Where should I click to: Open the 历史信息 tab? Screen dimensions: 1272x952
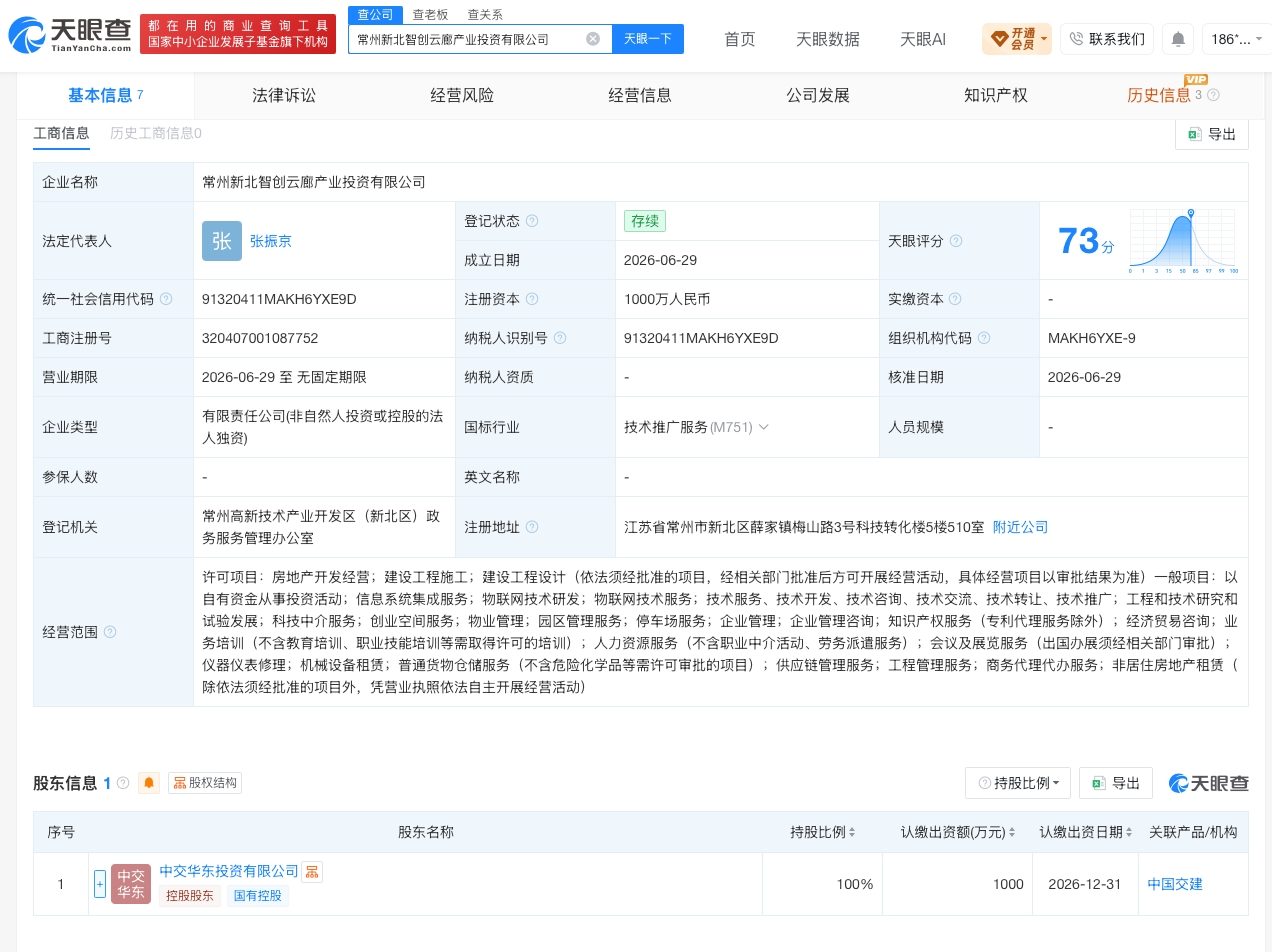[x=1159, y=95]
